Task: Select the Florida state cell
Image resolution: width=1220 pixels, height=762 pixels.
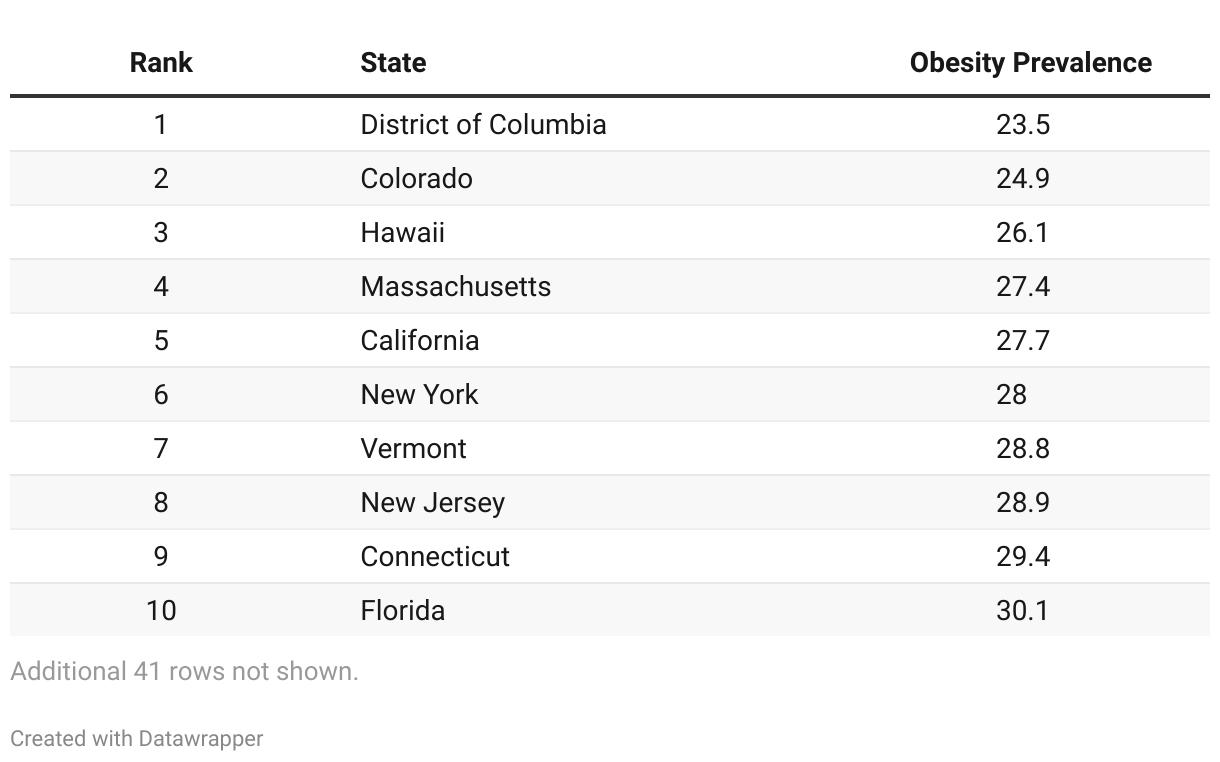Action: (403, 611)
